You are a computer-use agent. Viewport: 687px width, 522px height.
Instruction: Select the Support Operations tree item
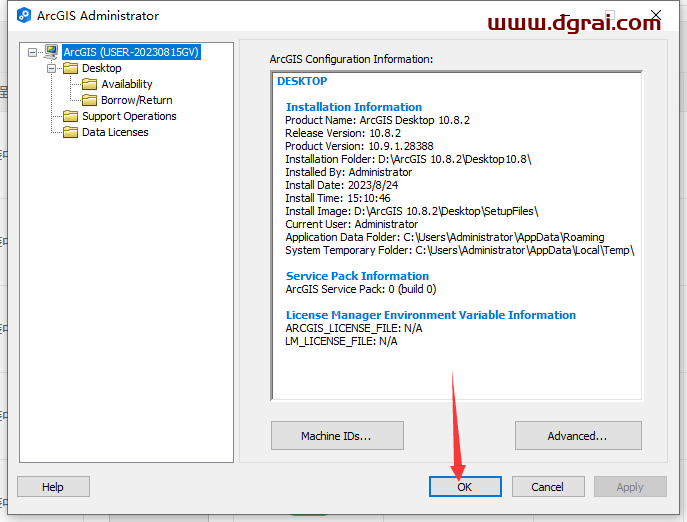pyautogui.click(x=129, y=116)
